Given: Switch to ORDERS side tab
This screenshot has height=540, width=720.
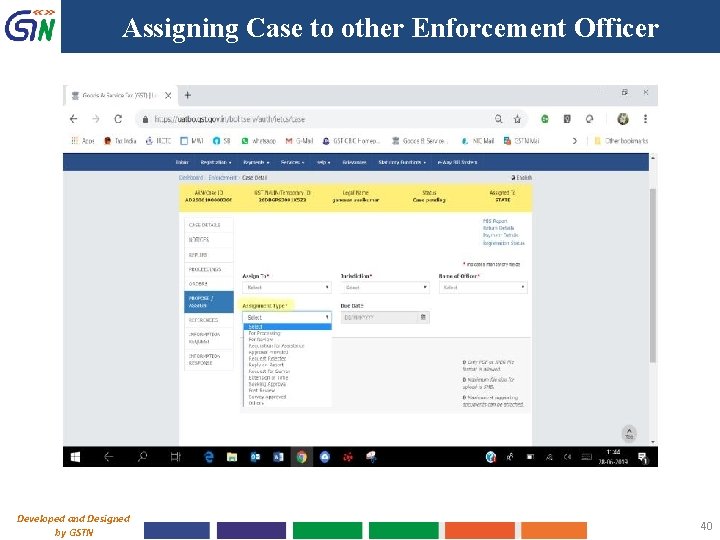Looking at the screenshot, I should pos(208,284).
